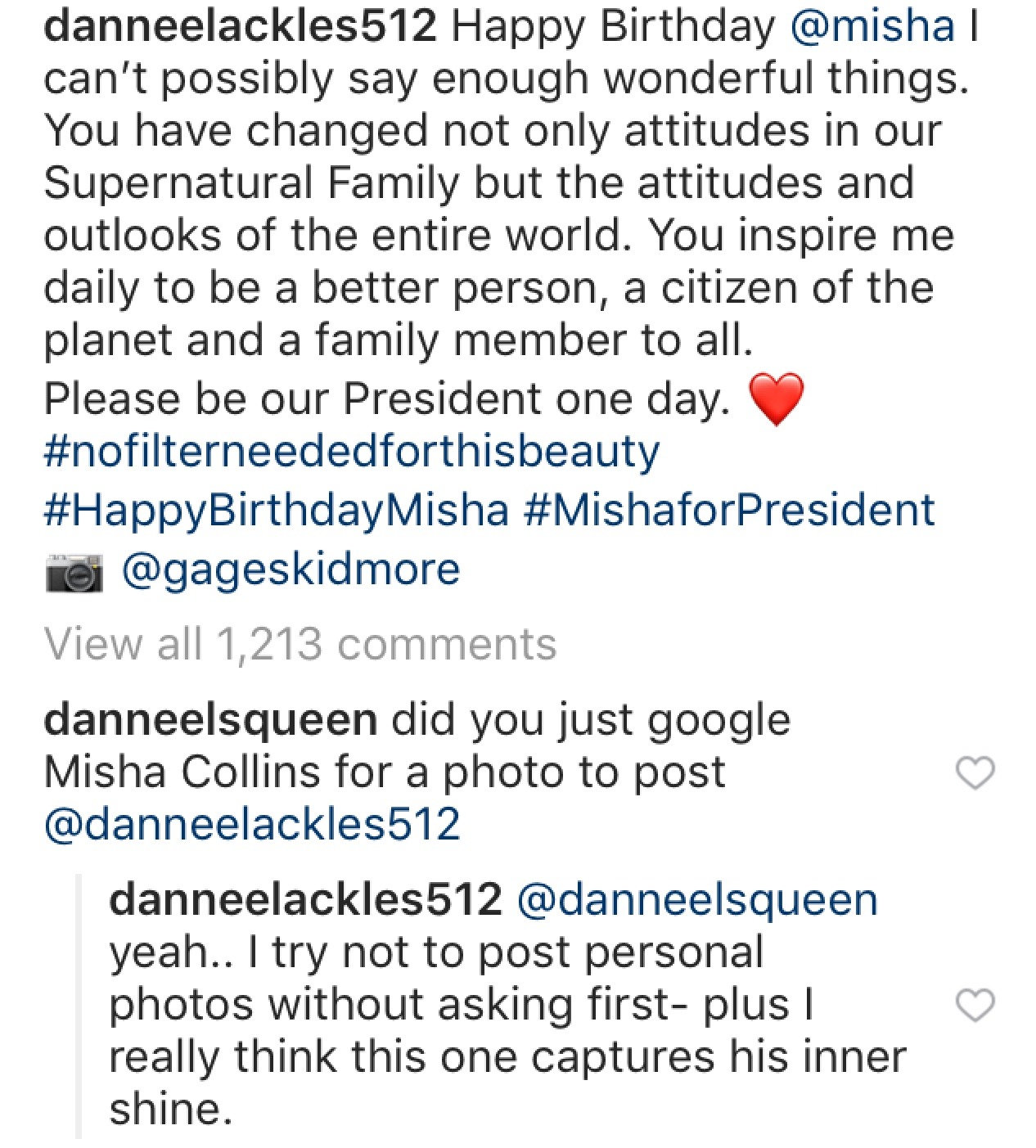The height and width of the screenshot is (1148, 1036).
Task: Open the danneelackles512 username on the reply
Action: coord(304,899)
